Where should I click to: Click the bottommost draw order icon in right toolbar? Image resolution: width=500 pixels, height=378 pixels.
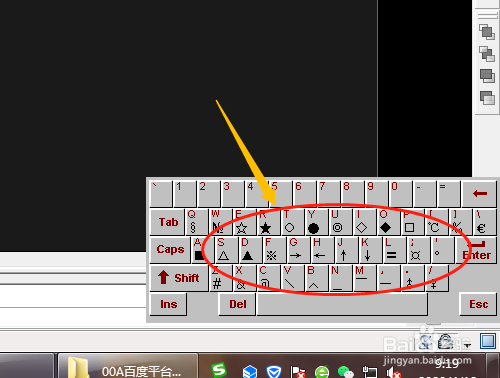[487, 98]
